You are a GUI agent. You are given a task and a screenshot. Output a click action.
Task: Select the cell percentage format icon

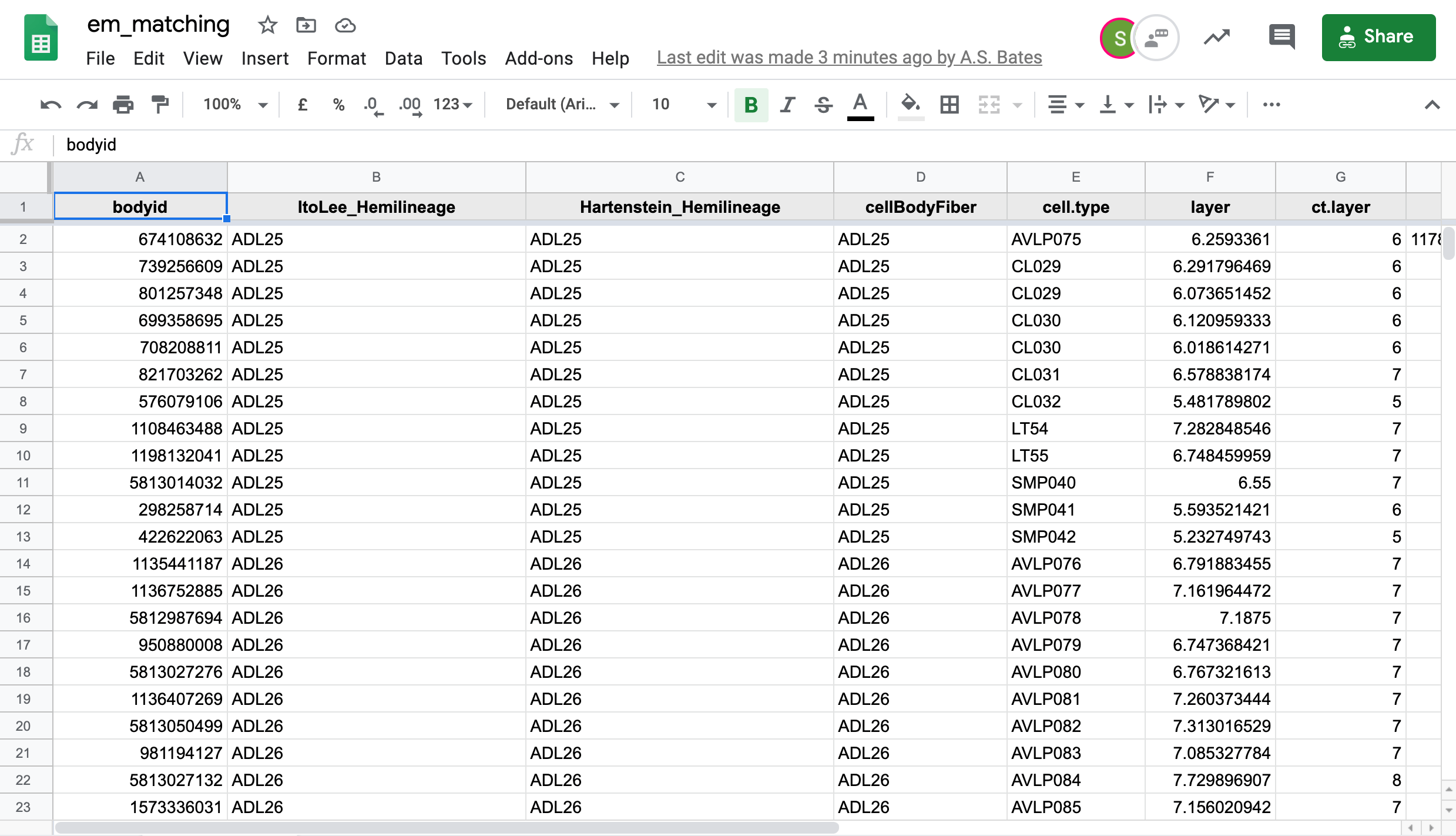click(340, 104)
